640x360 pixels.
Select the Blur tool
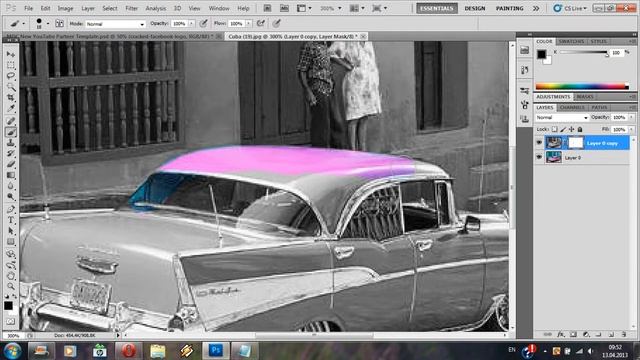click(x=11, y=186)
